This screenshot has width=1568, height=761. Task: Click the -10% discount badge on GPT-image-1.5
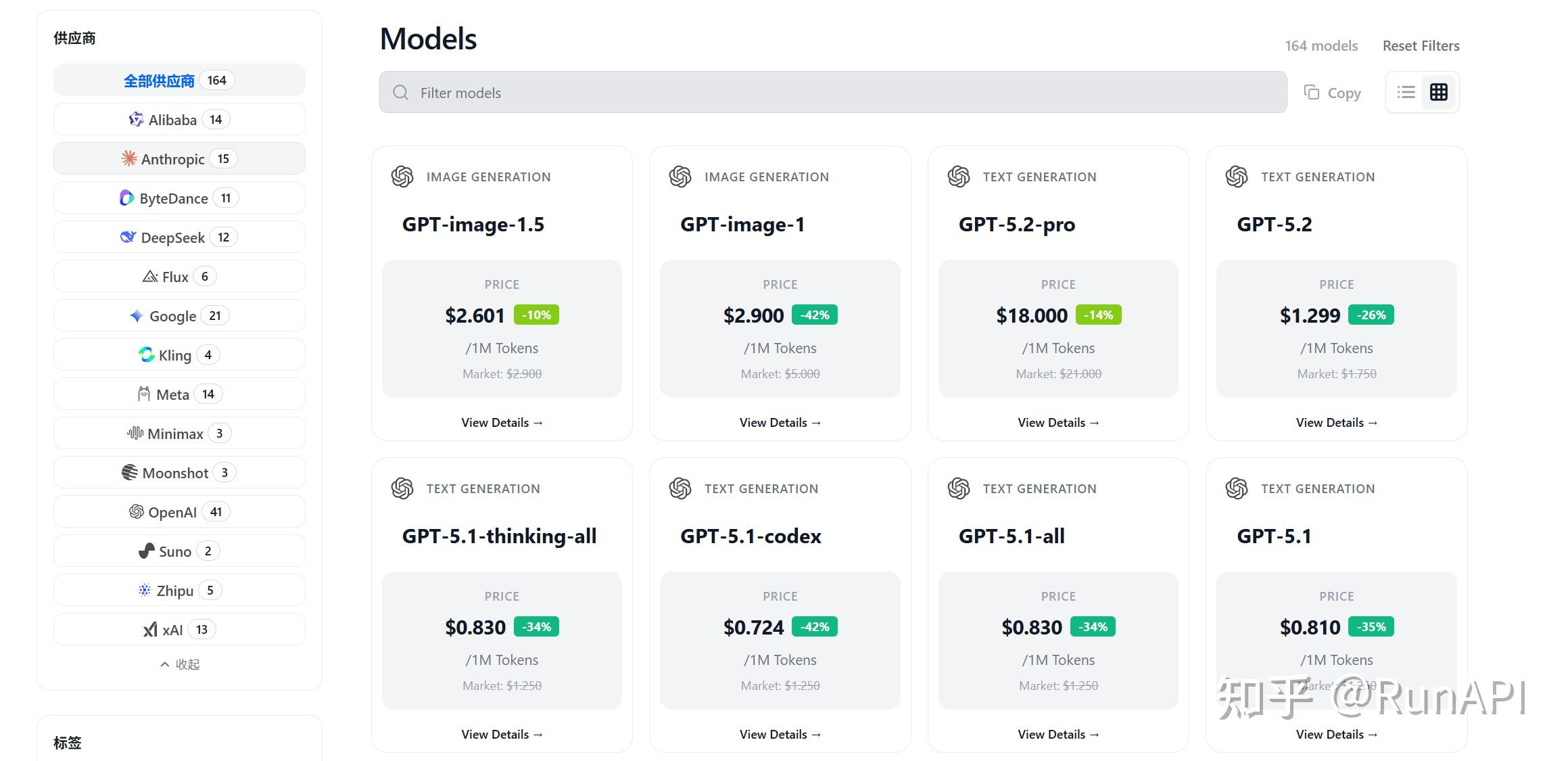(537, 315)
